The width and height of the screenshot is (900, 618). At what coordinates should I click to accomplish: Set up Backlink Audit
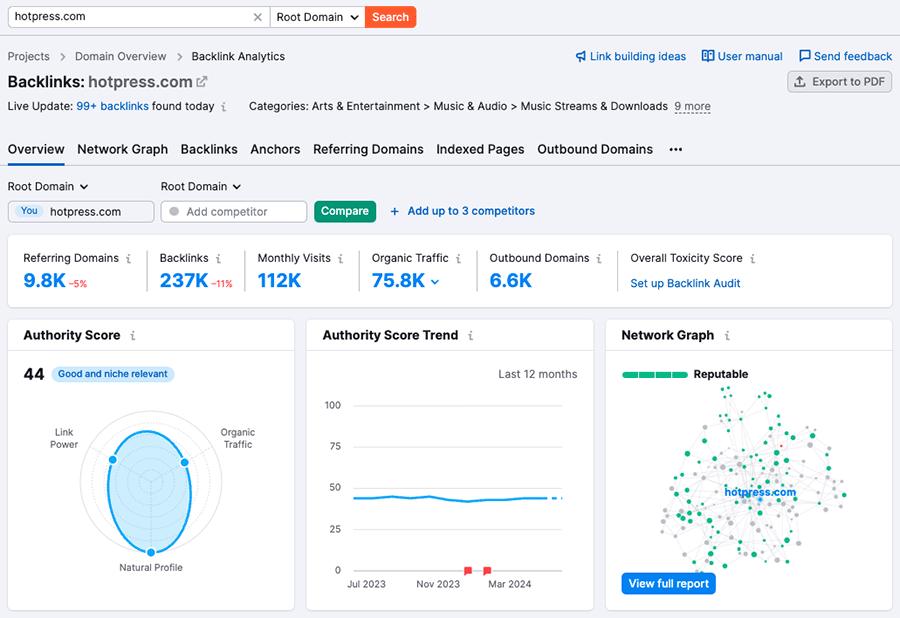coord(685,283)
